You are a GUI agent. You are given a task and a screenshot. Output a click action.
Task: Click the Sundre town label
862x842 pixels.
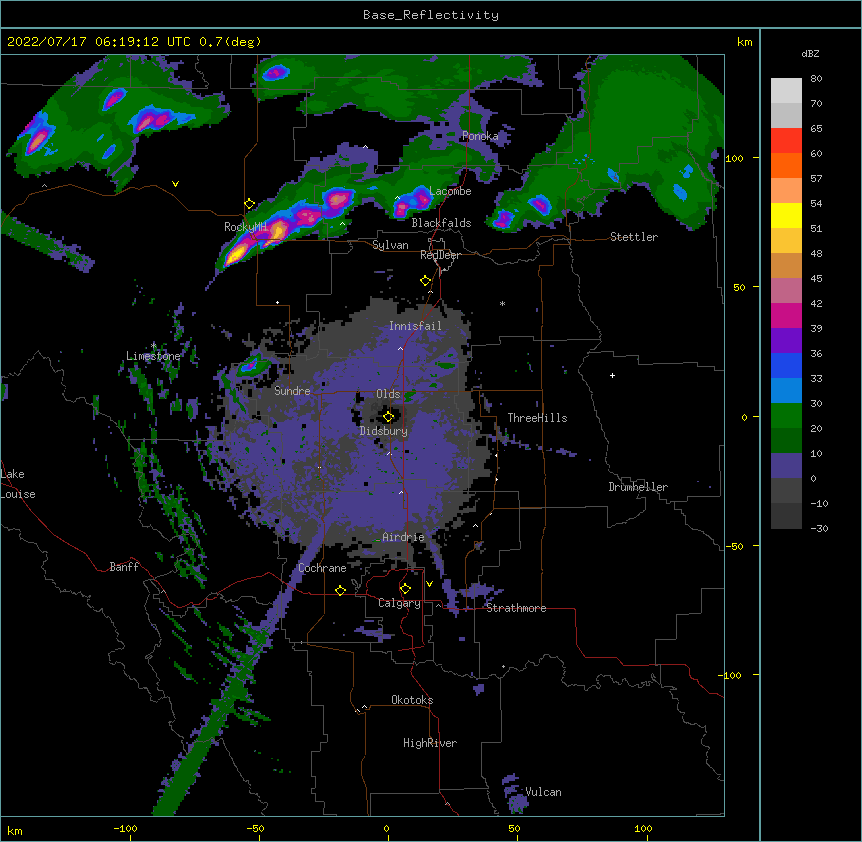[x=292, y=391]
